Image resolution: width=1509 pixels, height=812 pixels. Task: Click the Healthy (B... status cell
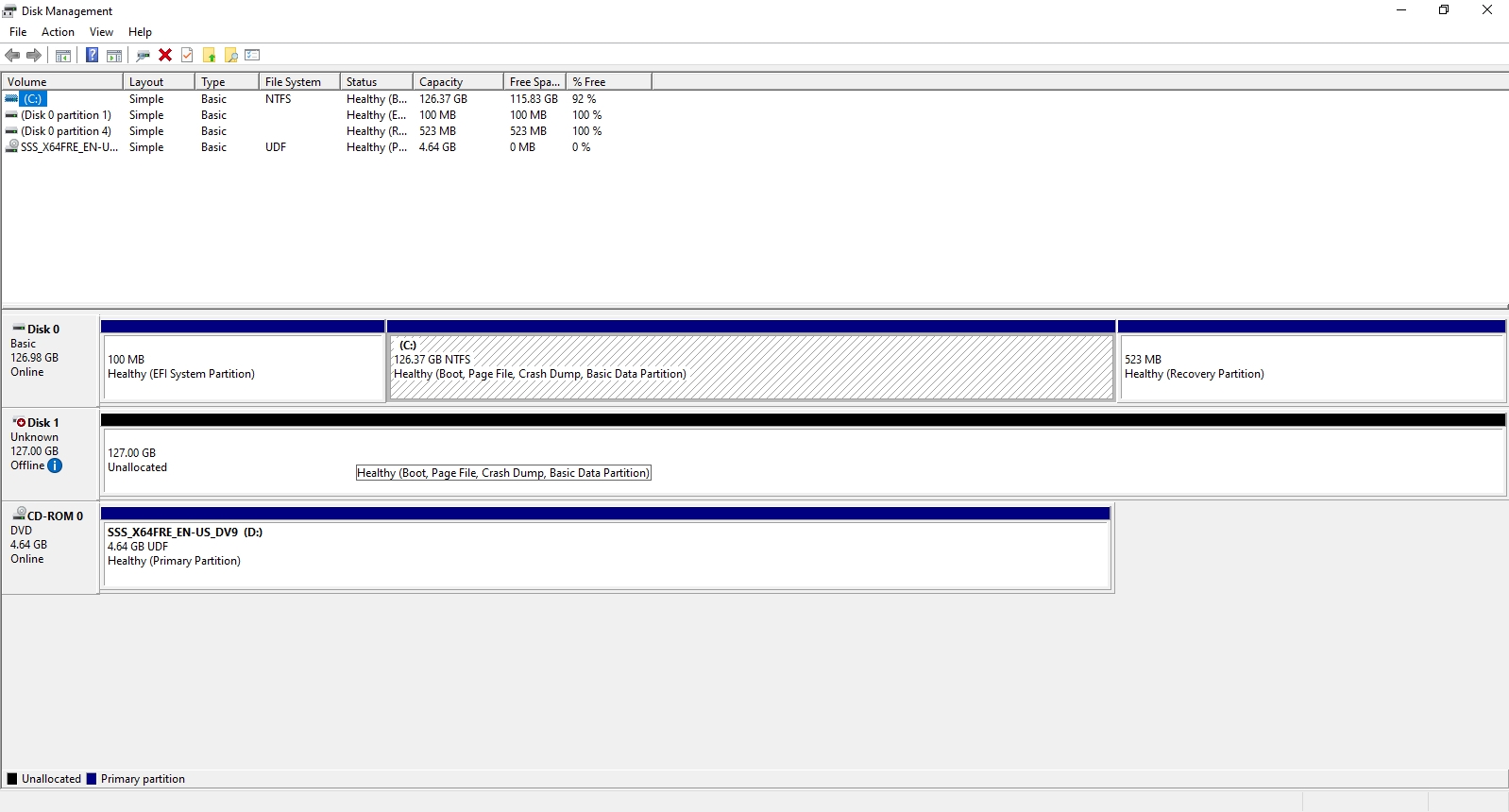pyautogui.click(x=377, y=99)
